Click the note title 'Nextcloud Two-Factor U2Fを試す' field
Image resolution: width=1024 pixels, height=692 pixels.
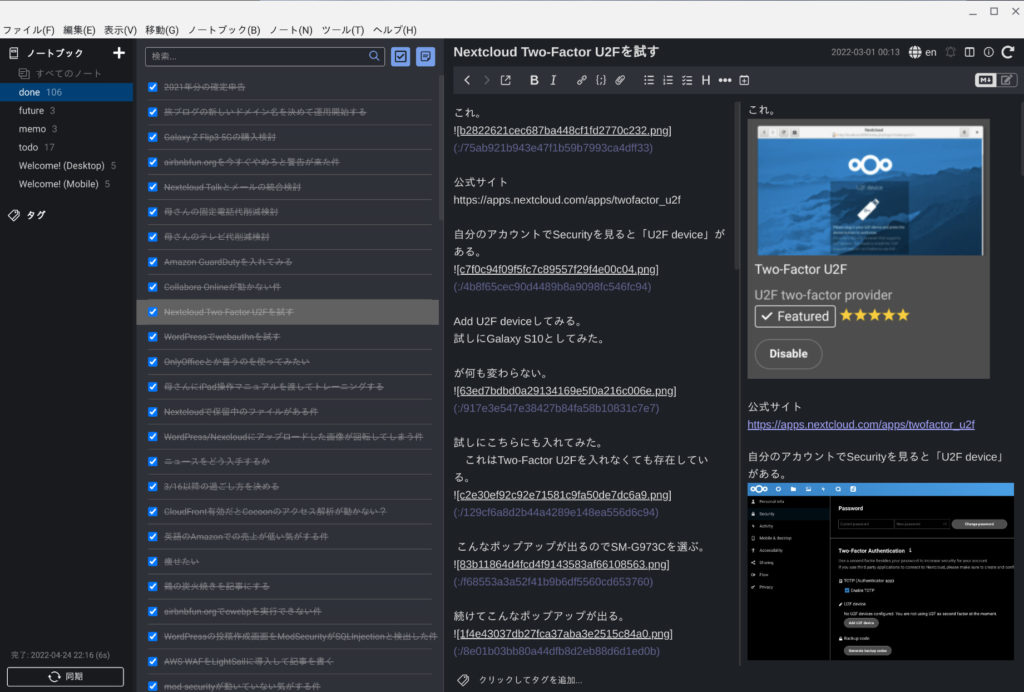pyautogui.click(x=556, y=52)
